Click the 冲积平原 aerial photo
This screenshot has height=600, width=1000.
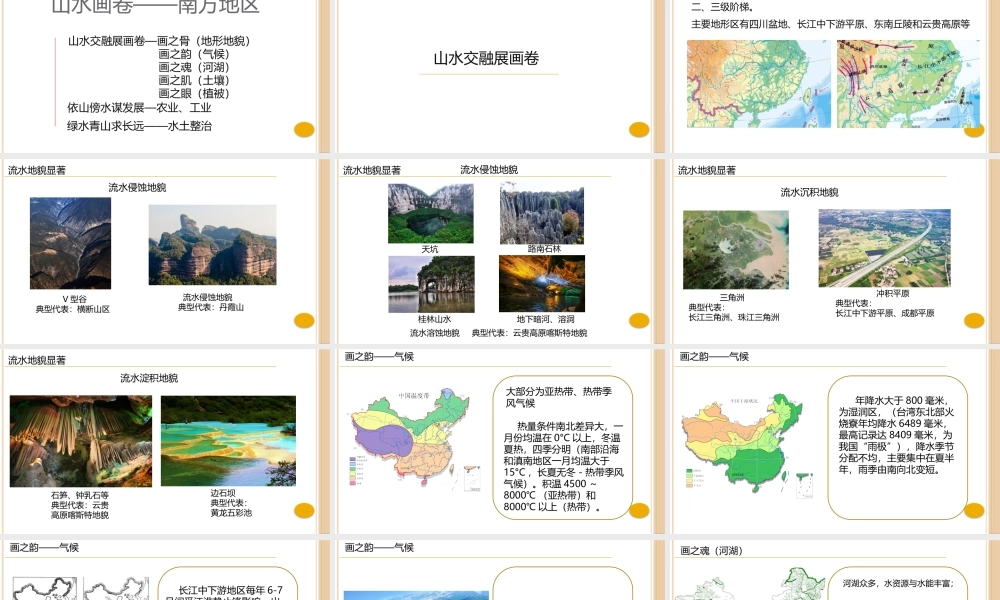884,248
